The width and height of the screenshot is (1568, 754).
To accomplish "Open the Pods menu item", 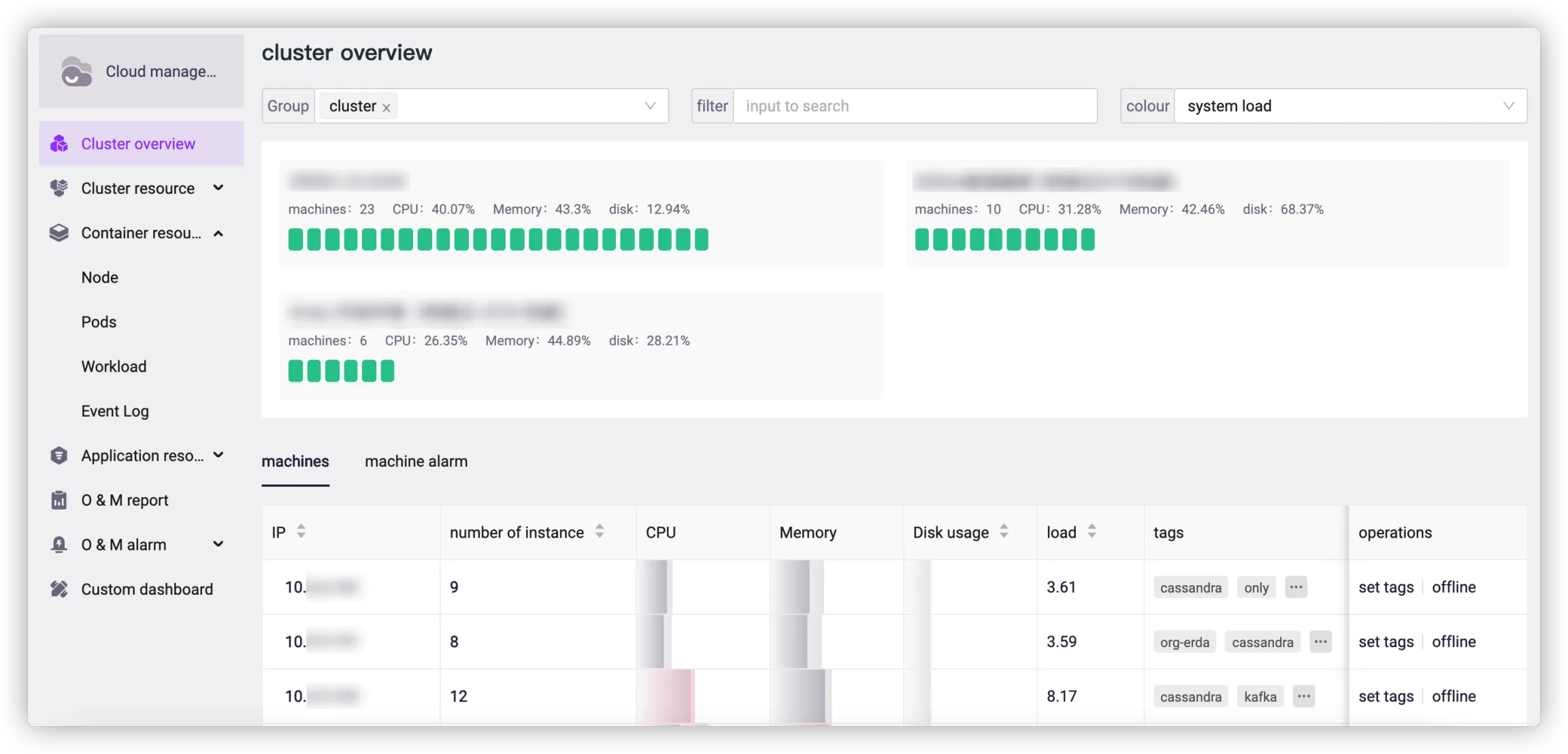I will (99, 322).
